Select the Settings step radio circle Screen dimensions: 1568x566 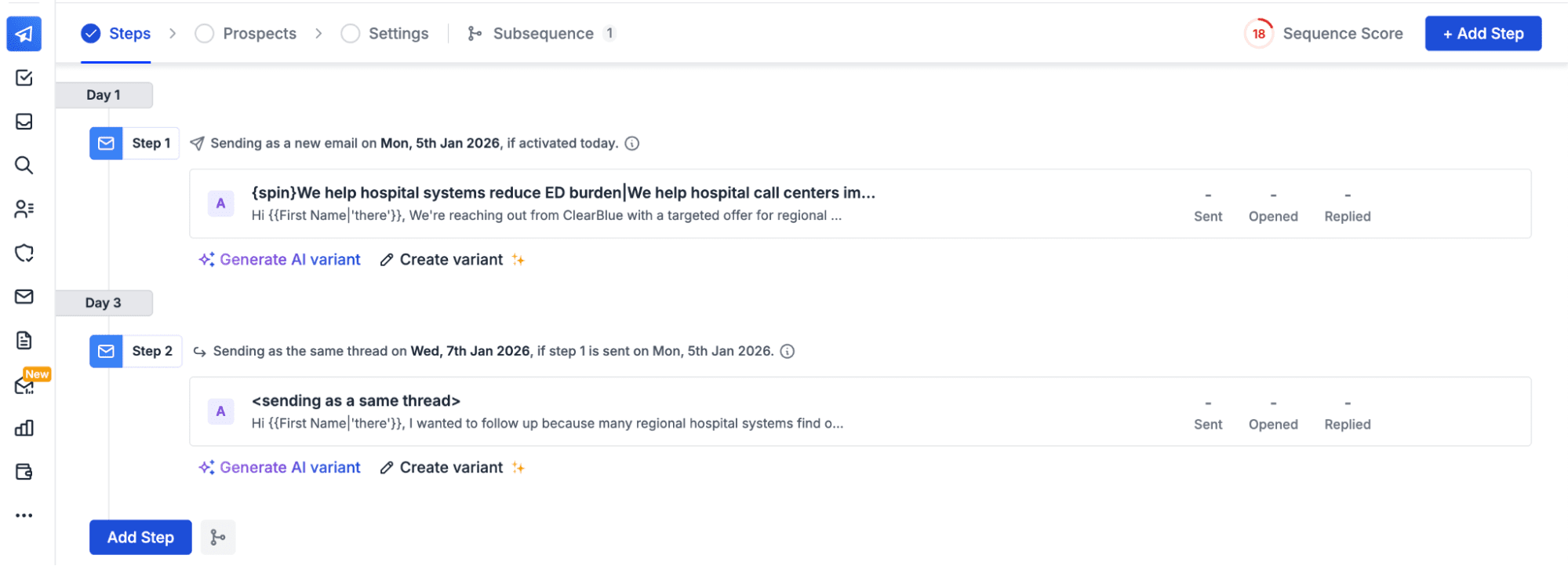tap(351, 34)
